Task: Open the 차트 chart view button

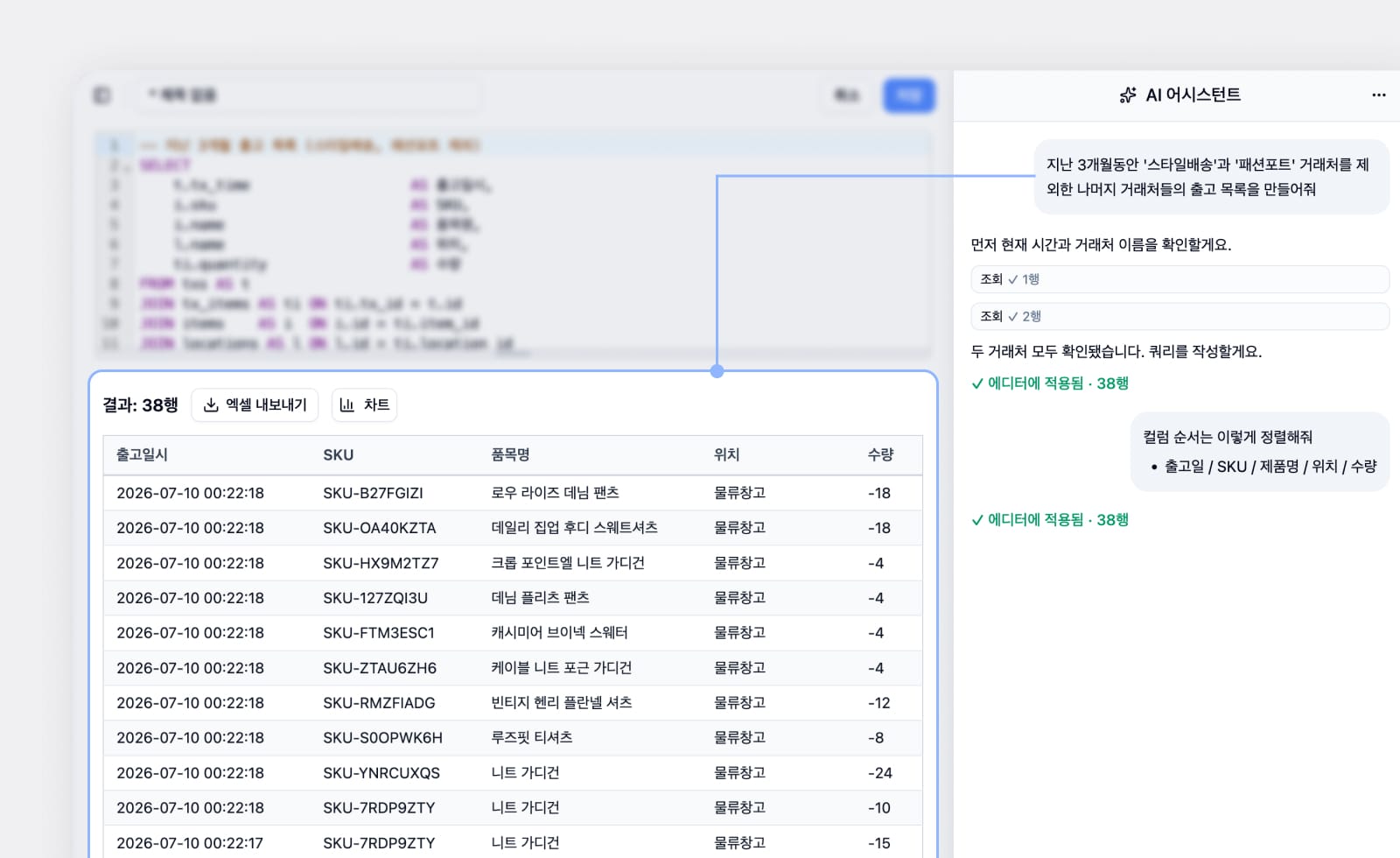Action: (x=364, y=404)
